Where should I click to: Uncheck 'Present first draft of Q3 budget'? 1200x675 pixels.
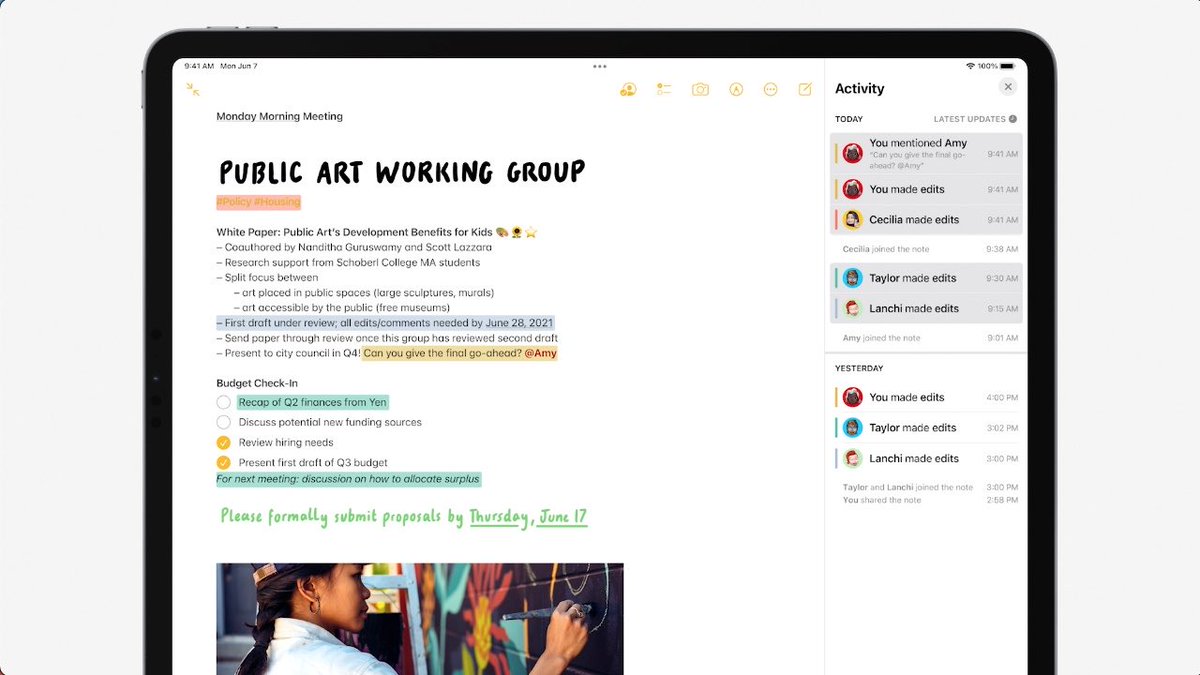click(x=224, y=462)
